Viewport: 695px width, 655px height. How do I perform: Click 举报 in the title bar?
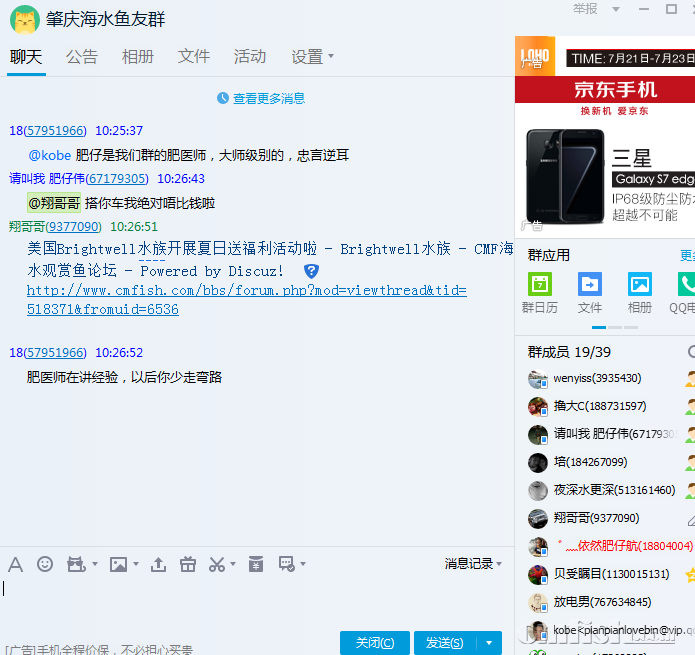pos(585,9)
